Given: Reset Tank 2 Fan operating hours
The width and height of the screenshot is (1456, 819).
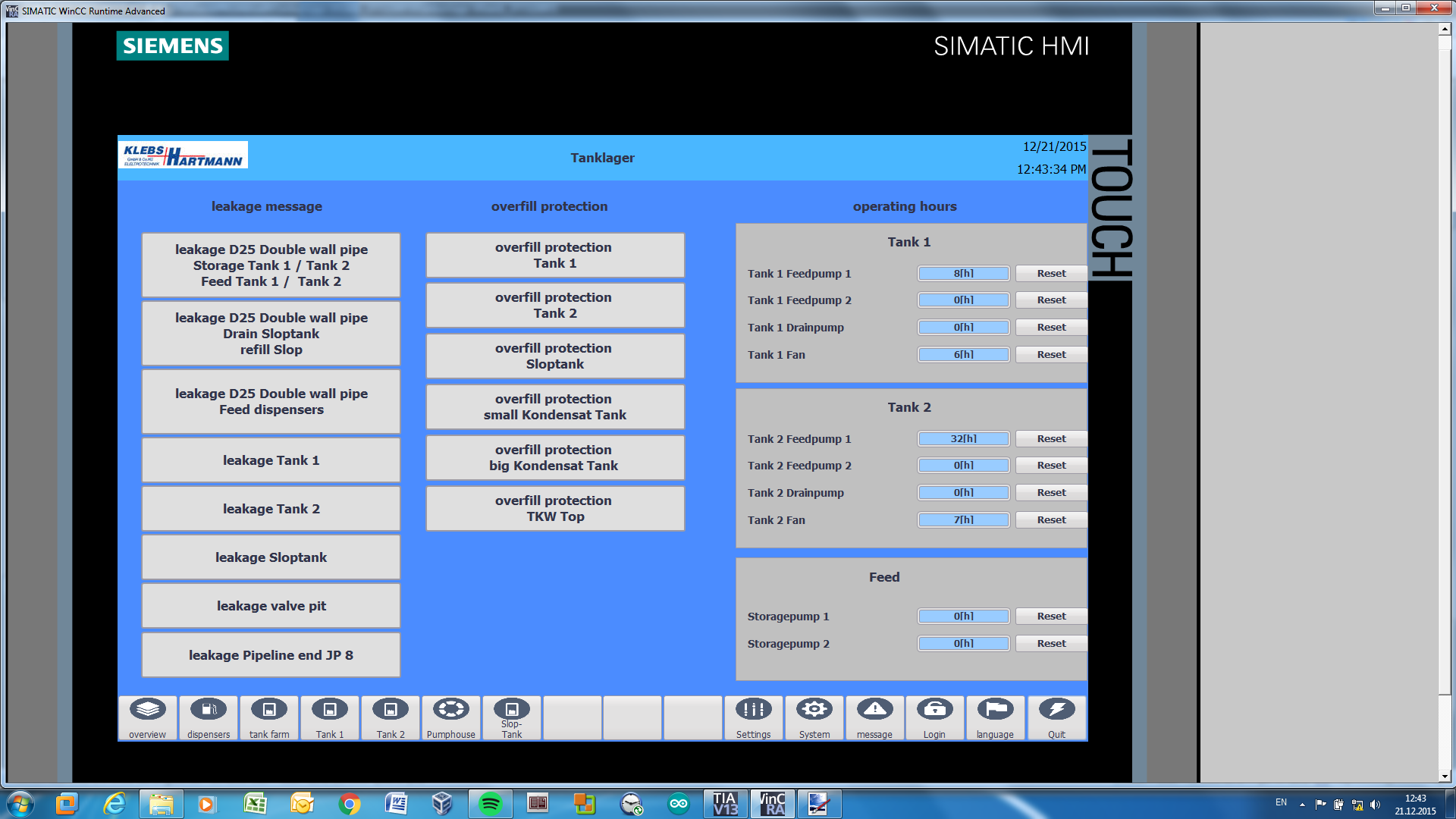Looking at the screenshot, I should (x=1051, y=519).
